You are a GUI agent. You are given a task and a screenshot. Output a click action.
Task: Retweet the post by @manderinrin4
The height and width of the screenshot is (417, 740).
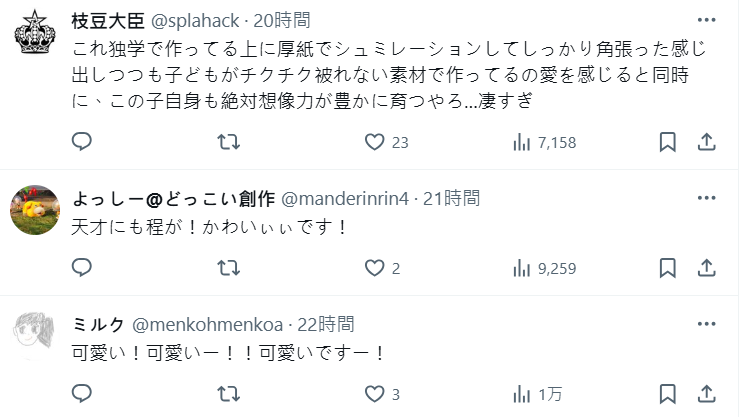coord(228,267)
